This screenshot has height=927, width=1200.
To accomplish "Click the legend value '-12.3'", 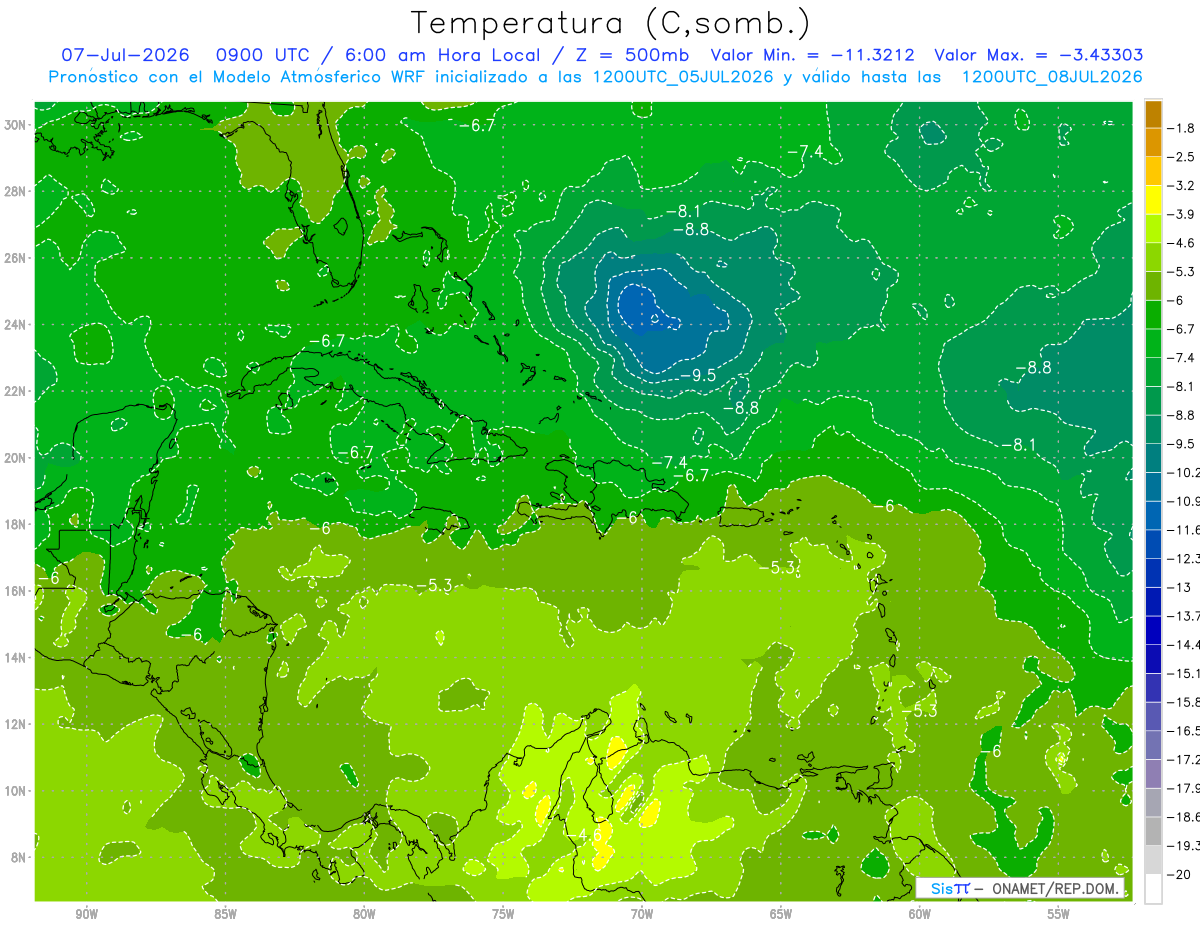I will pyautogui.click(x=1183, y=558).
